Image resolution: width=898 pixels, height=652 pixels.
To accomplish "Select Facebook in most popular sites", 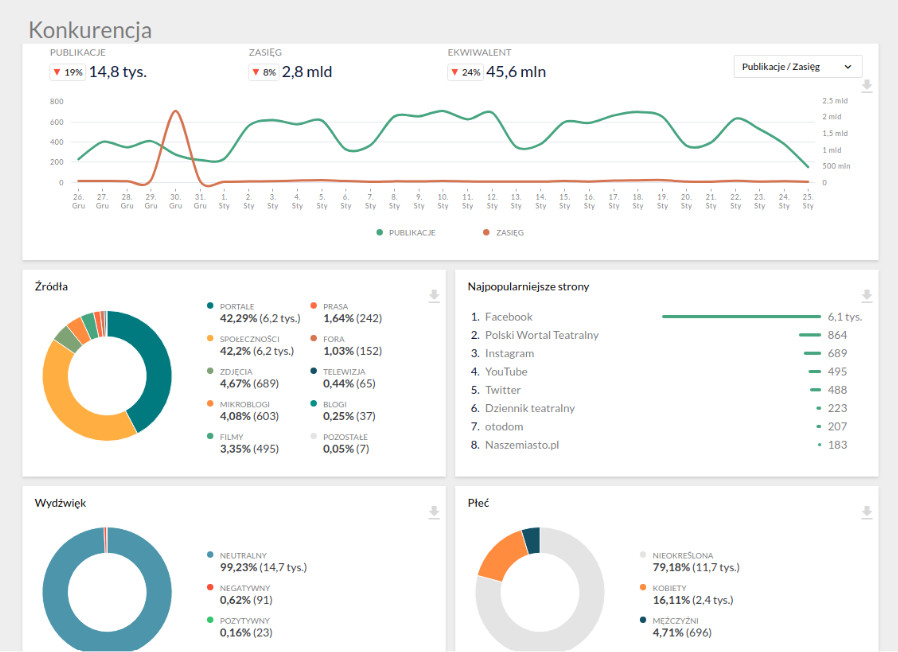I will [x=508, y=317].
